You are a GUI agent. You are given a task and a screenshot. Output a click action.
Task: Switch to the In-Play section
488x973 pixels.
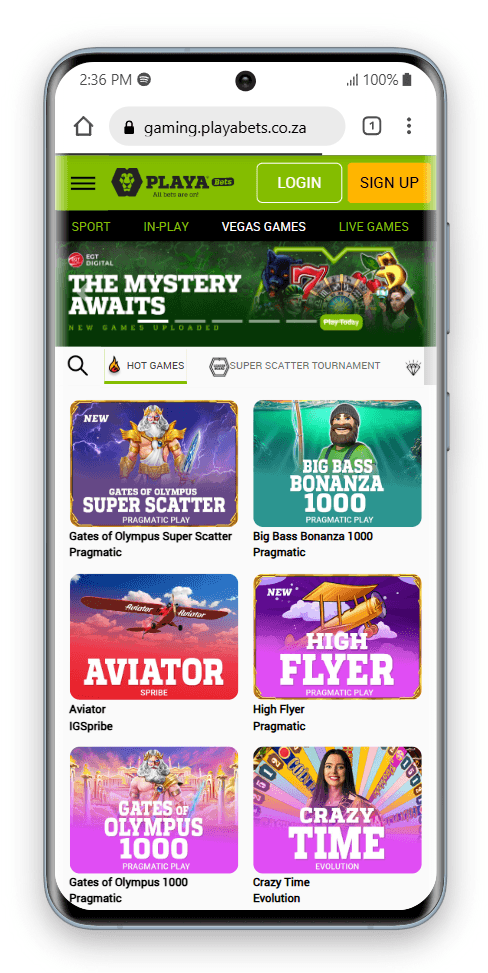(x=166, y=226)
